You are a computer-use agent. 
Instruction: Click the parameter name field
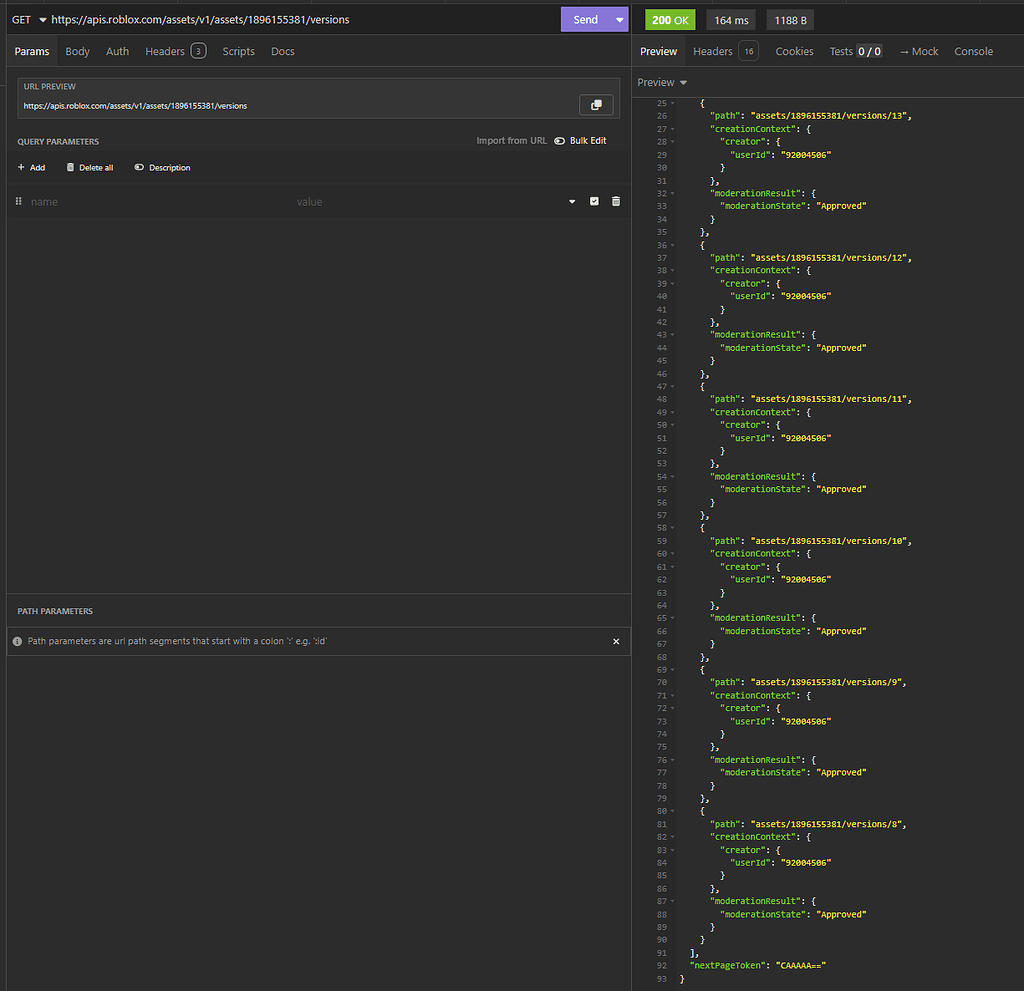tap(157, 202)
